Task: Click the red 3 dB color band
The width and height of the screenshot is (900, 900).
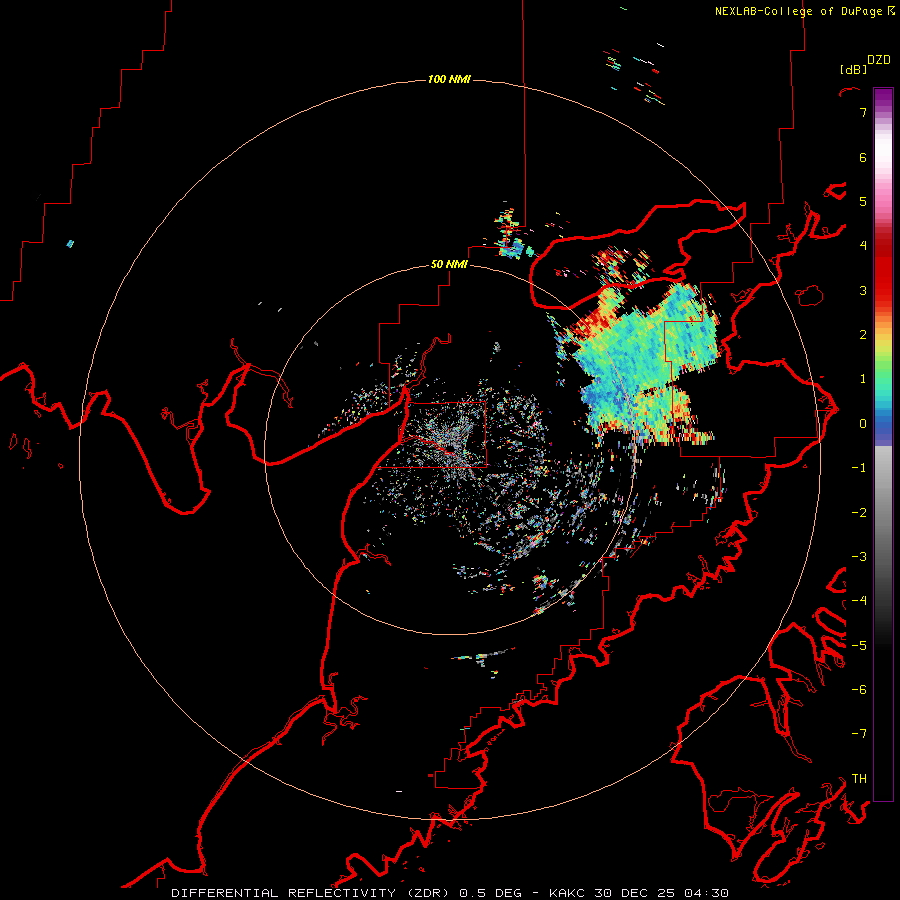Action: [883, 290]
